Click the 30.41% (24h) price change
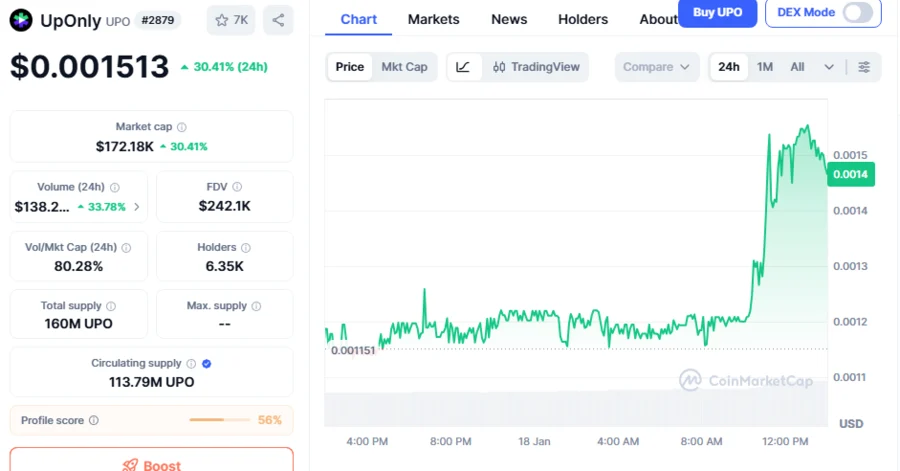Image resolution: width=900 pixels, height=471 pixels. pos(224,67)
